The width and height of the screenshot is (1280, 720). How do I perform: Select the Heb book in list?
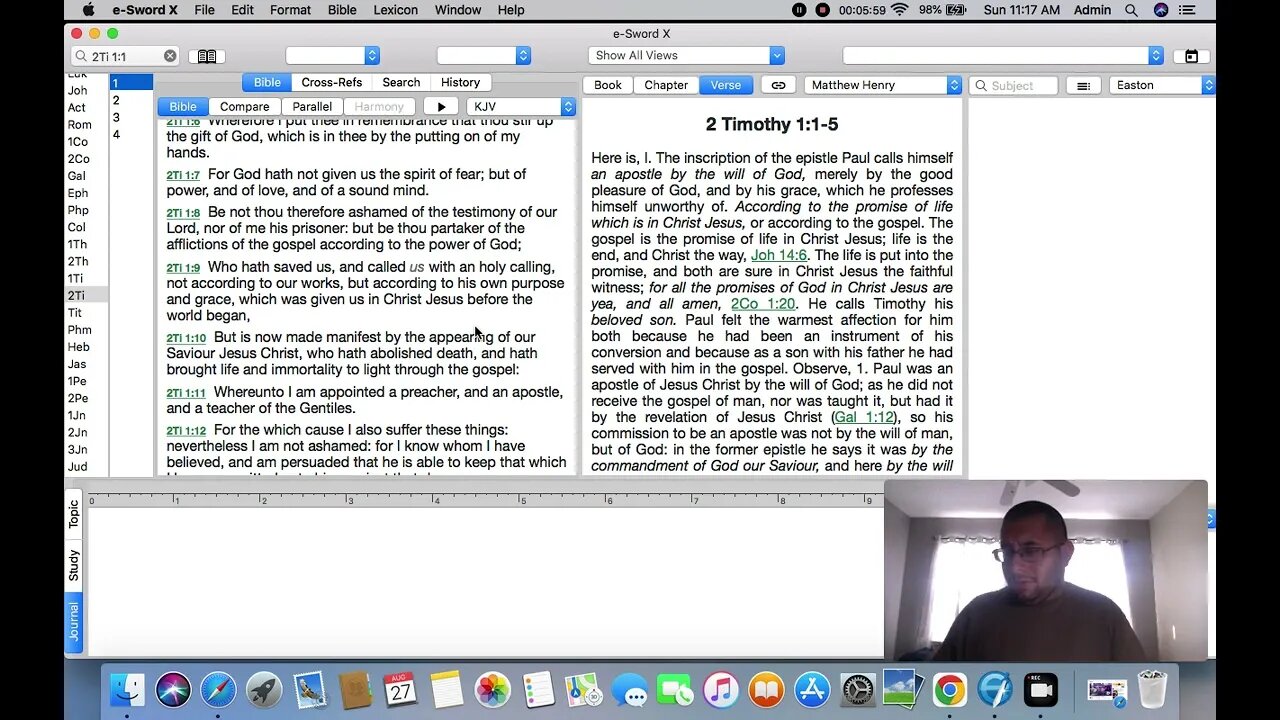(x=78, y=347)
